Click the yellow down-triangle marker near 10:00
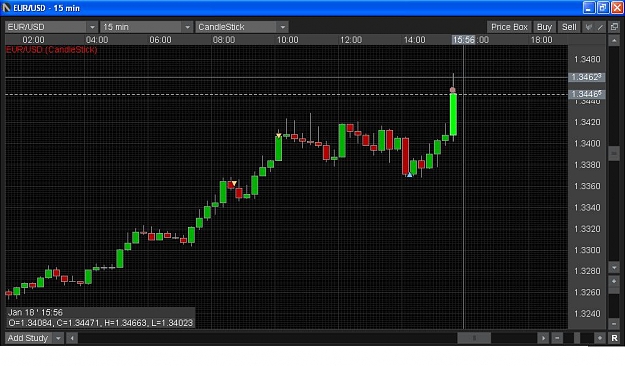This screenshot has height=366, width=625. [x=279, y=136]
